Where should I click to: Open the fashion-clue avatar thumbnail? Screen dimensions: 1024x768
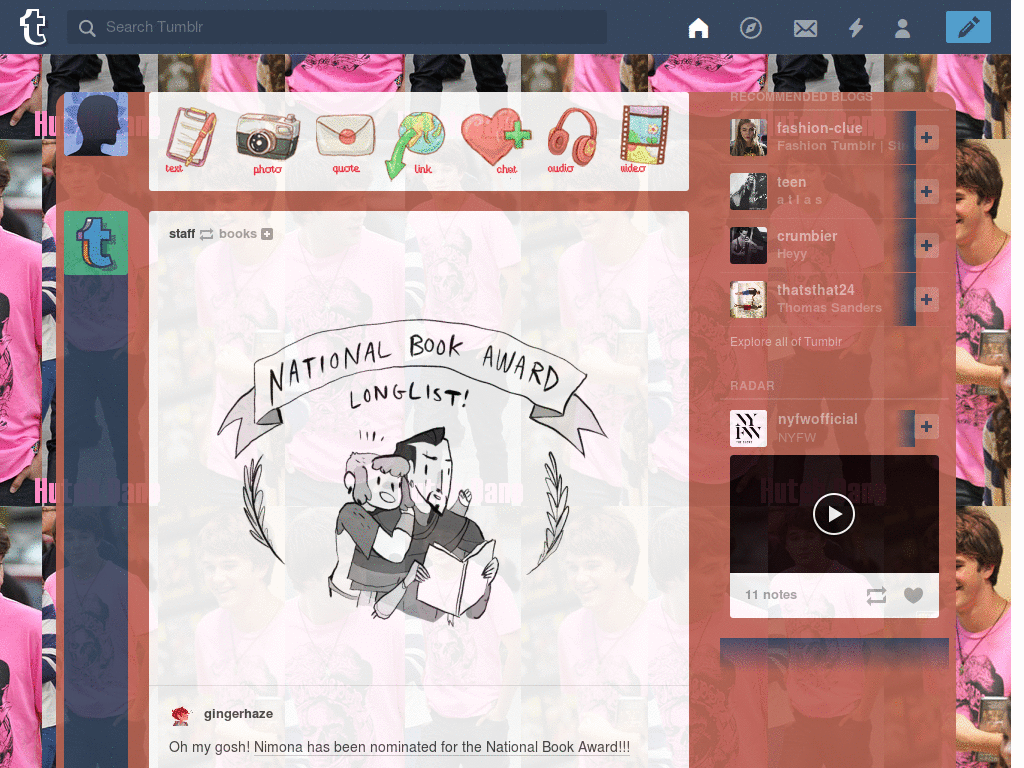[748, 137]
